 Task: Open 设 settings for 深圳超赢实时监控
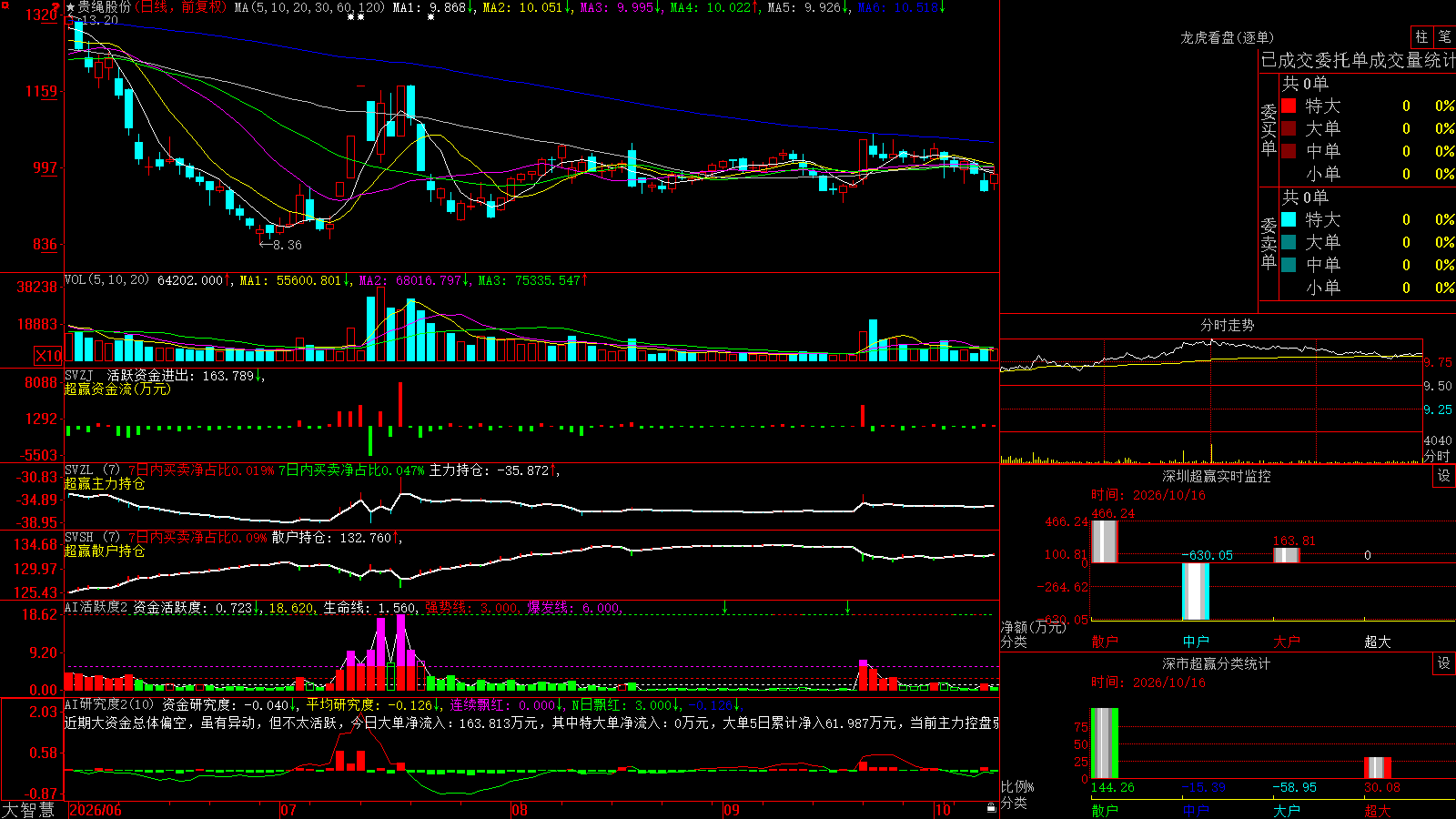pos(1444,476)
